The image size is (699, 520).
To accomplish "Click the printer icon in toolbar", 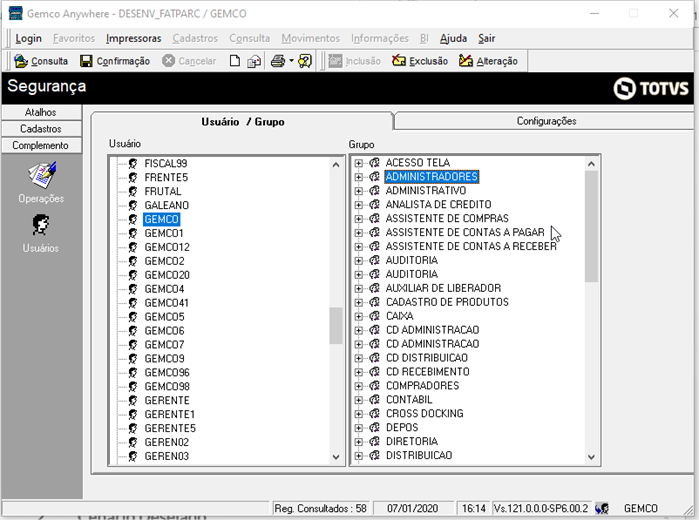I will click(x=278, y=61).
